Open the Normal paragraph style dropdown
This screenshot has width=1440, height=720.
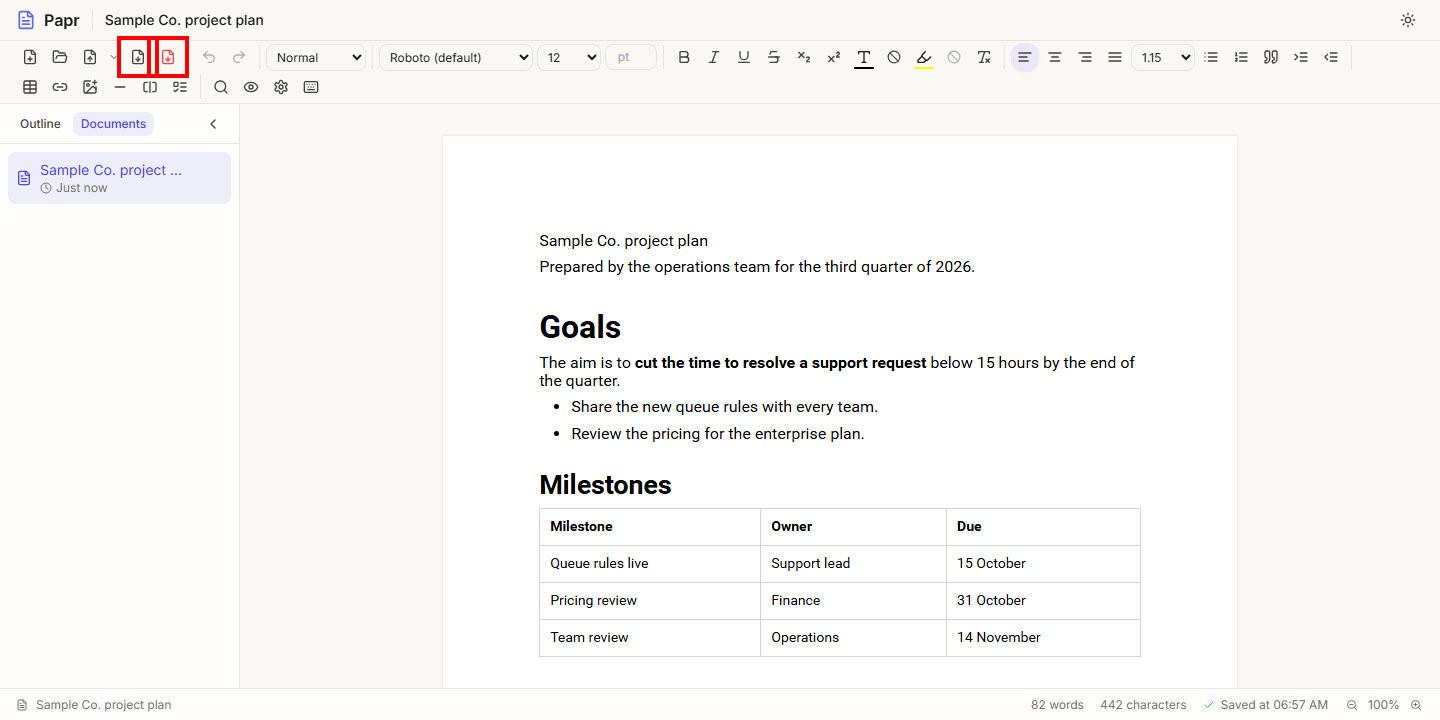pos(316,57)
